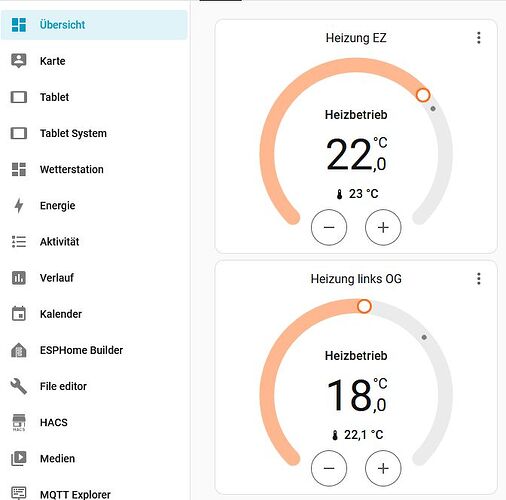Click the Medien label
Viewport: 506px width, 500px height.
pos(57,458)
